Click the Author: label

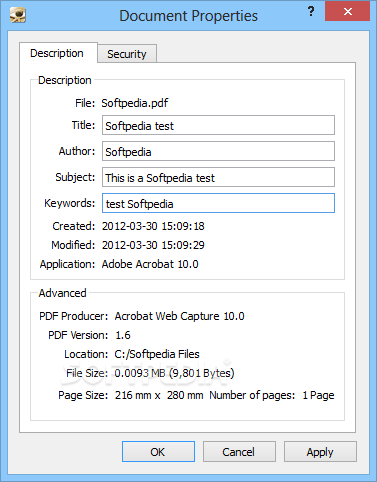click(77, 151)
